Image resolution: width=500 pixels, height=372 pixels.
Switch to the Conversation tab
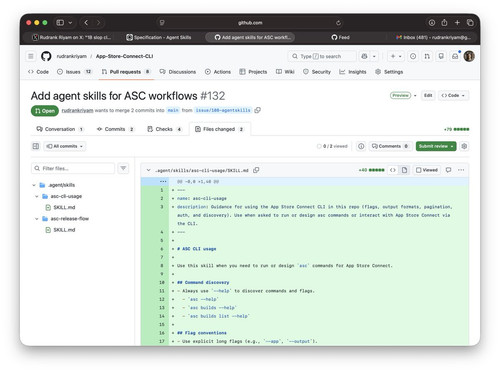point(60,129)
